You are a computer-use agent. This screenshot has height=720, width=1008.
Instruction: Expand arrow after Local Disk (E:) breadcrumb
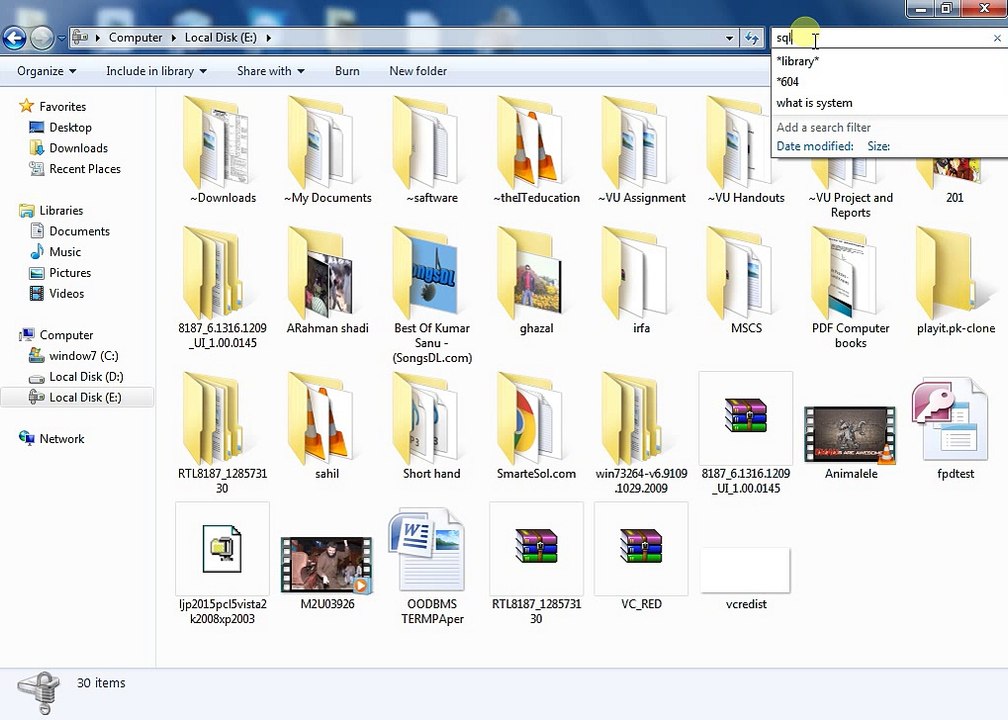click(x=268, y=38)
